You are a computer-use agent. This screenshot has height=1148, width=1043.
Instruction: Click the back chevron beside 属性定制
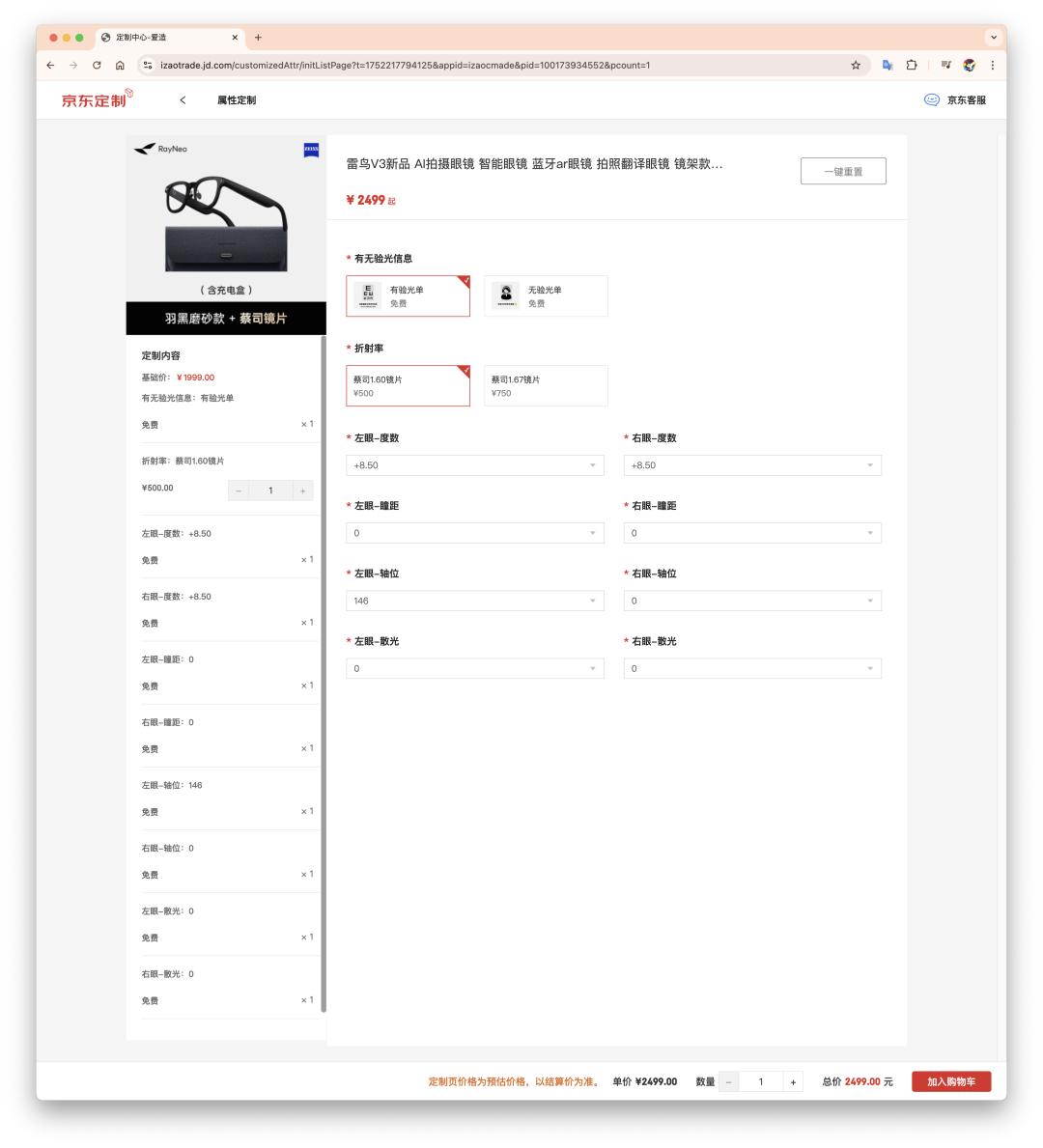(183, 100)
